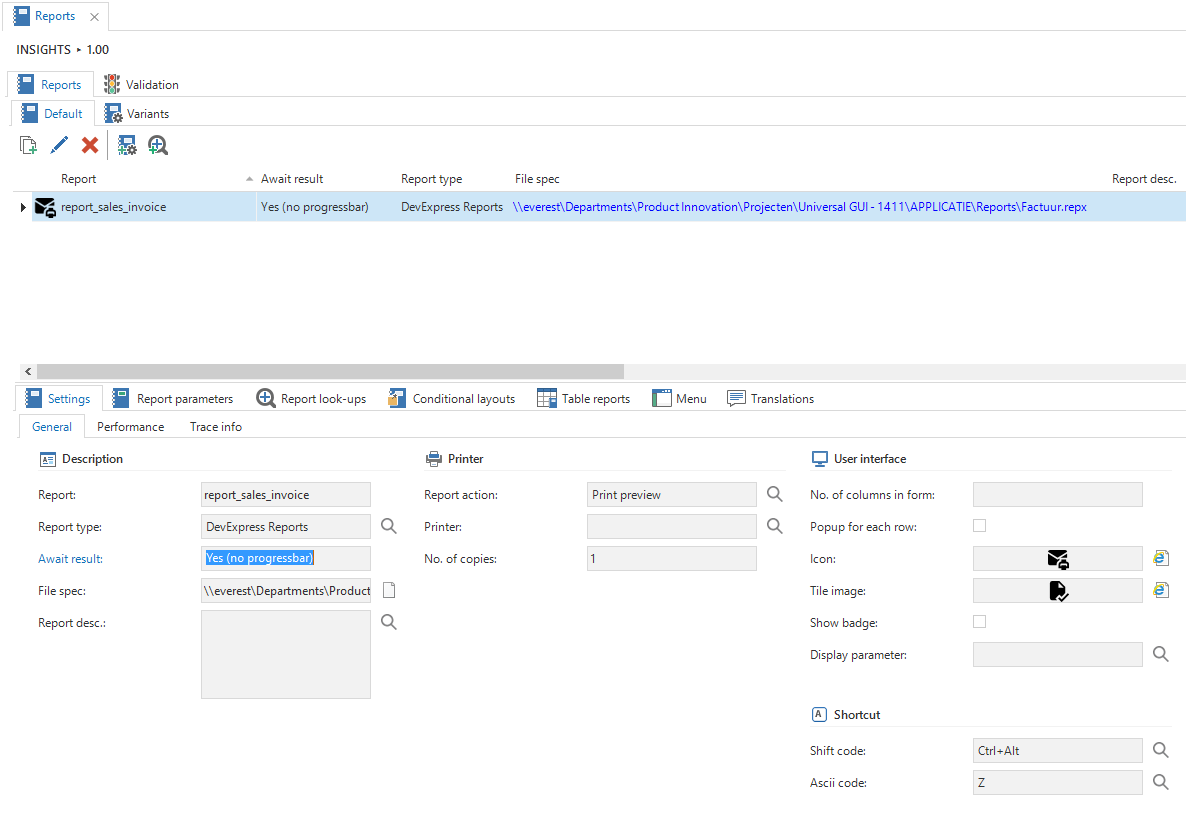The height and width of the screenshot is (814, 1186).
Task: Click the No. of copies input field
Action: coord(671,558)
